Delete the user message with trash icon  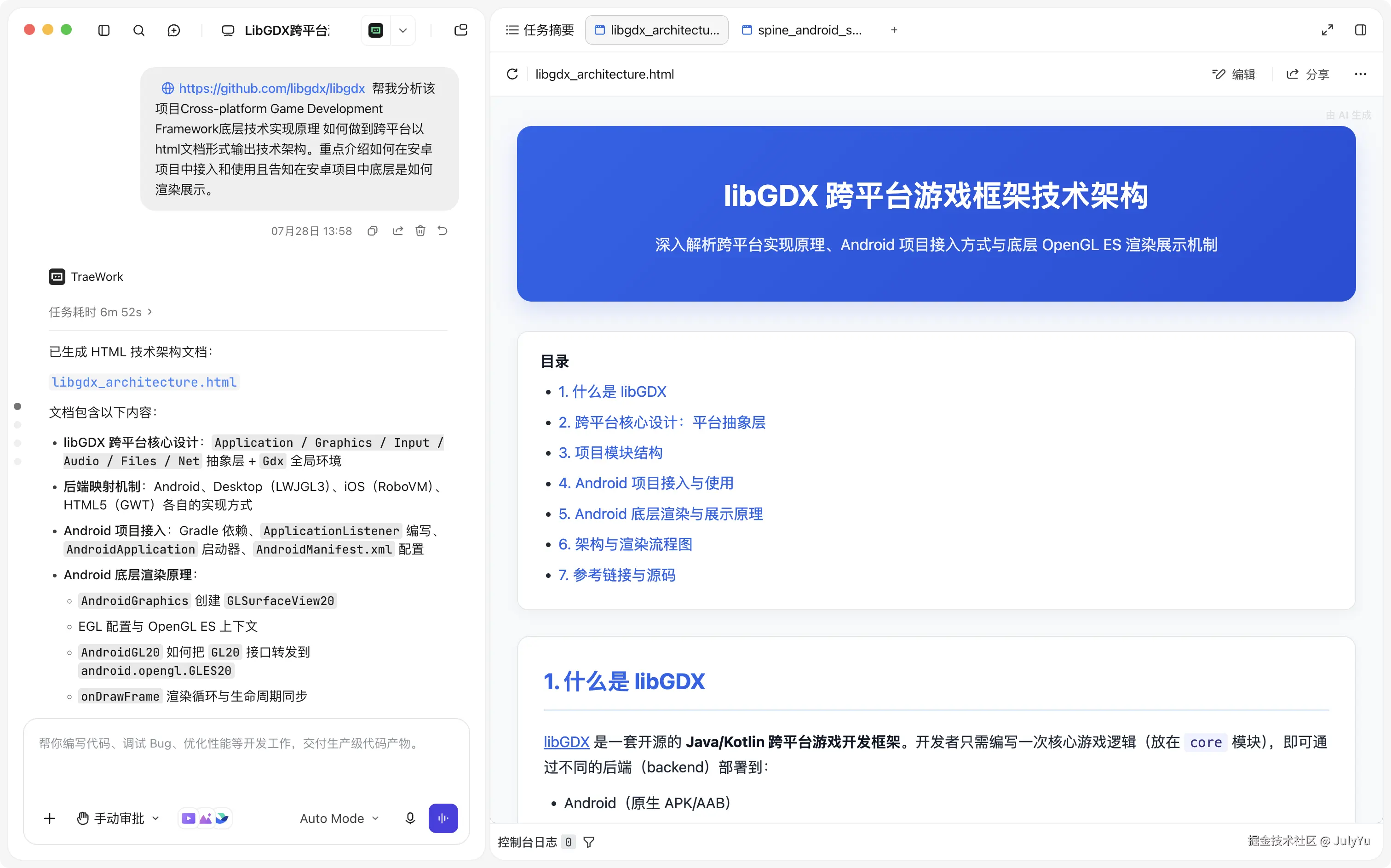click(x=420, y=231)
